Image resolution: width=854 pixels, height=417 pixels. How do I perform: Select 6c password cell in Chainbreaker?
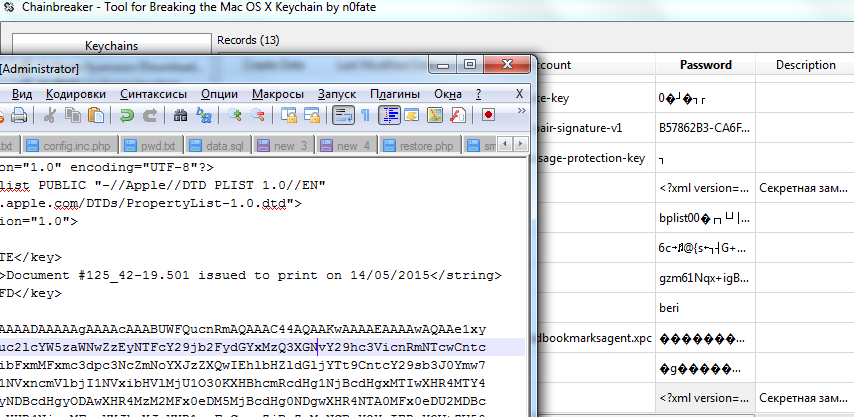pyautogui.click(x=705, y=248)
